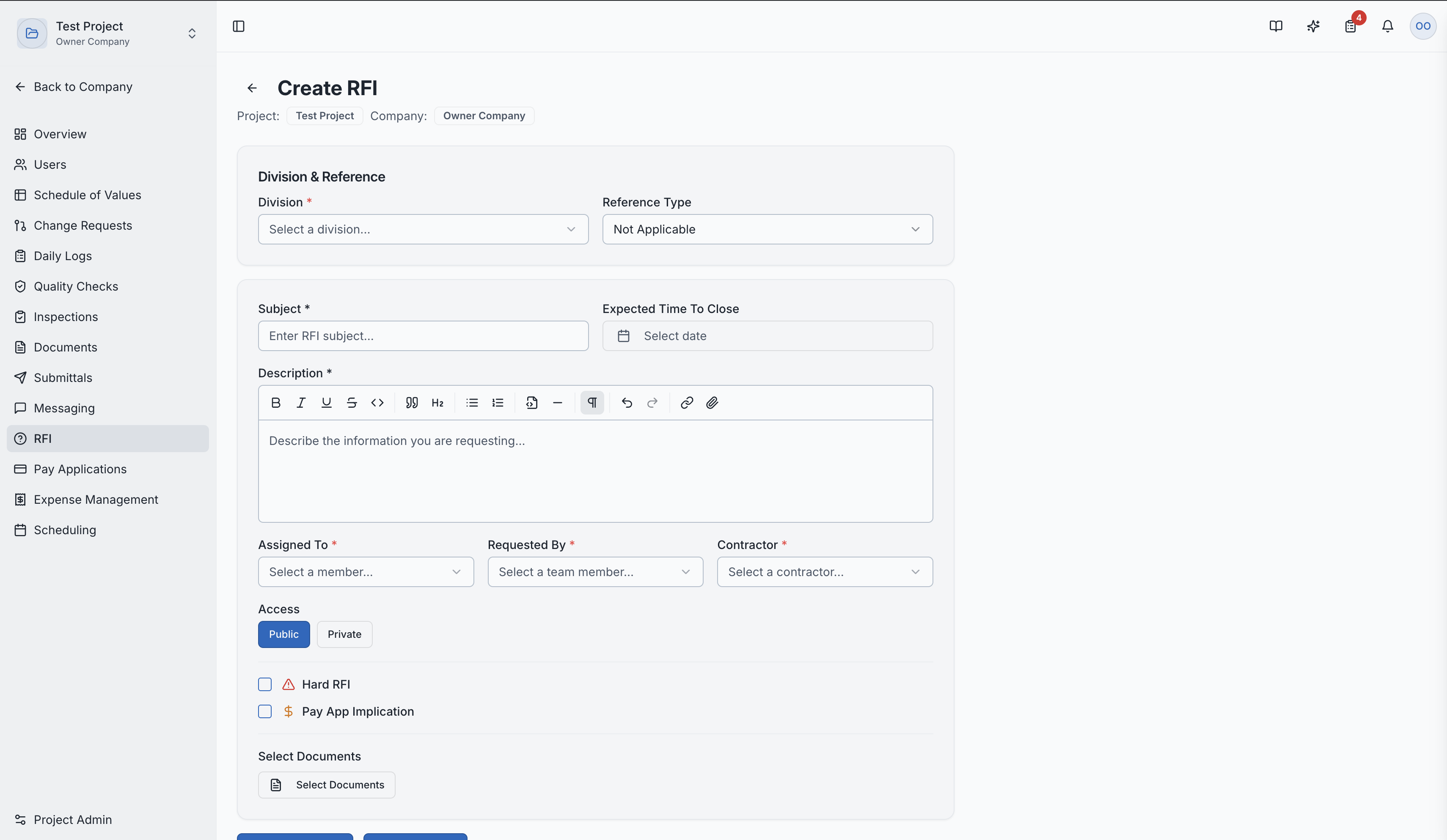Insert a blockquote in description
This screenshot has height=840, width=1447.
(x=412, y=403)
